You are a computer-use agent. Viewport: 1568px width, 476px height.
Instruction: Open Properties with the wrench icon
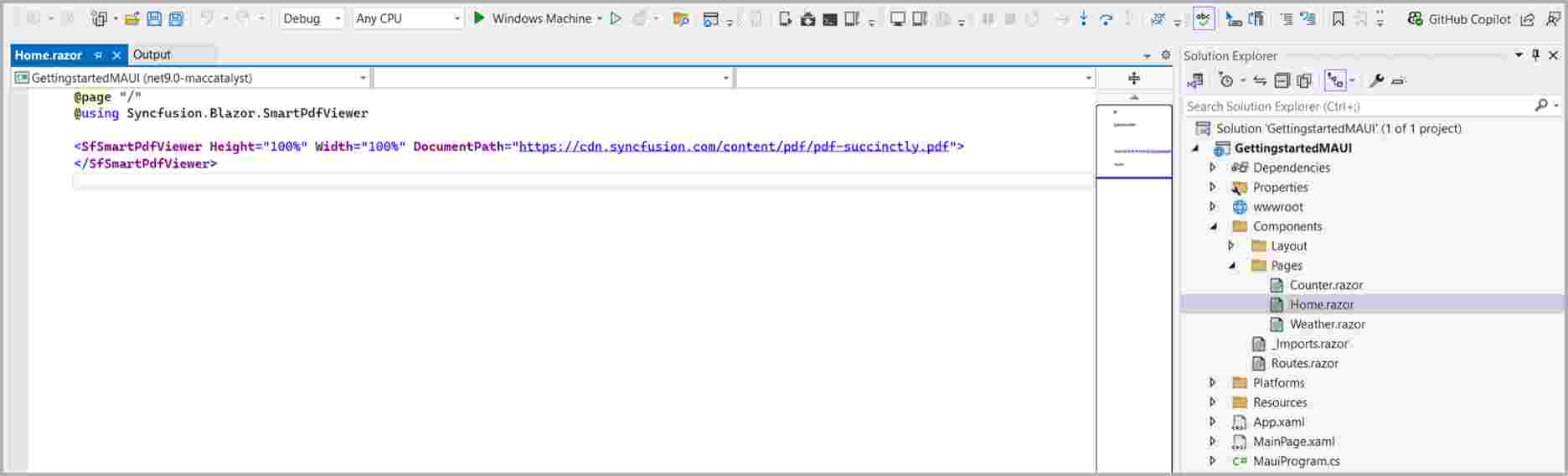[x=1376, y=80]
